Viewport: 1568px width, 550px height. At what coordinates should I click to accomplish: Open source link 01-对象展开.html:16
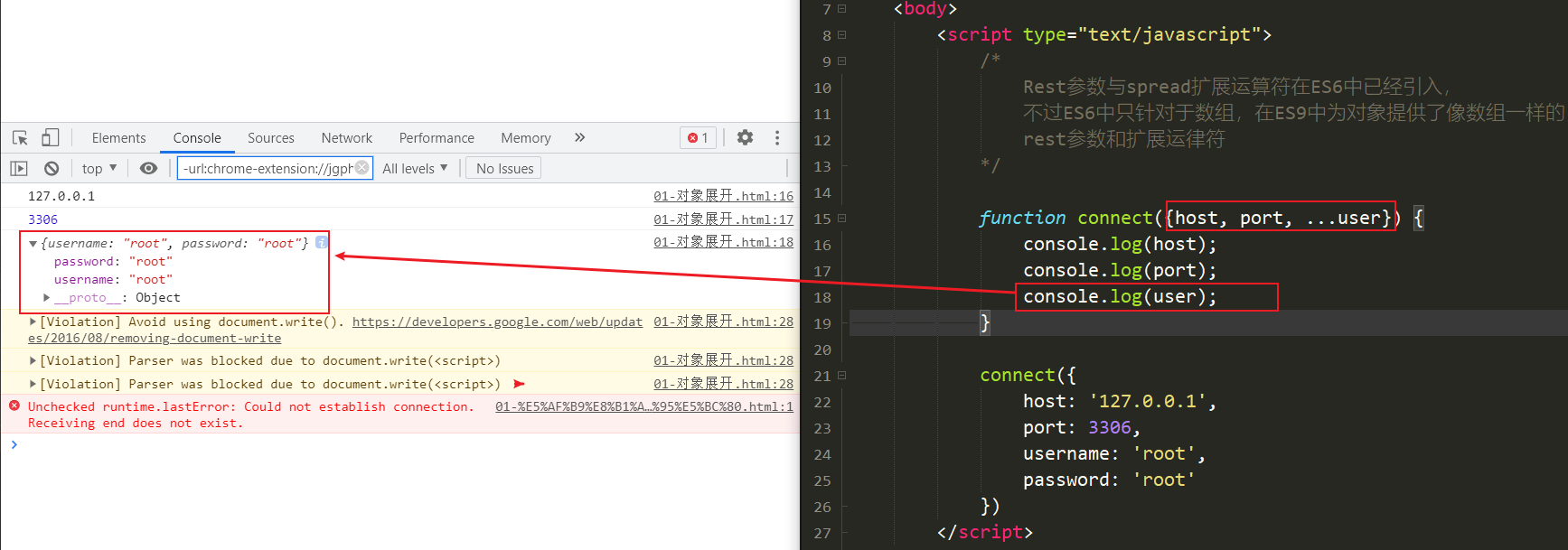pos(723,196)
